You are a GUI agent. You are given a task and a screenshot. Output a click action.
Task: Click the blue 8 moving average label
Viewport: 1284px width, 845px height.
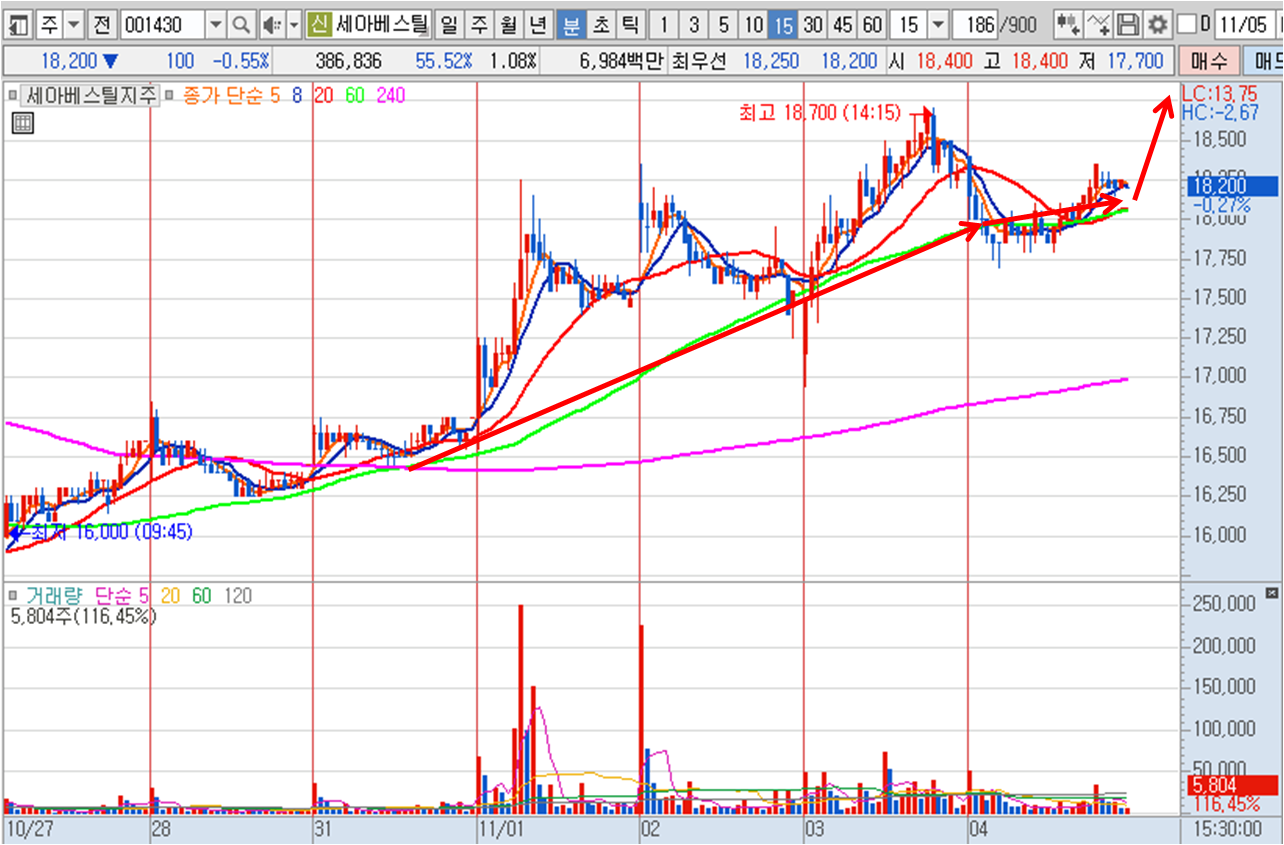tap(297, 97)
